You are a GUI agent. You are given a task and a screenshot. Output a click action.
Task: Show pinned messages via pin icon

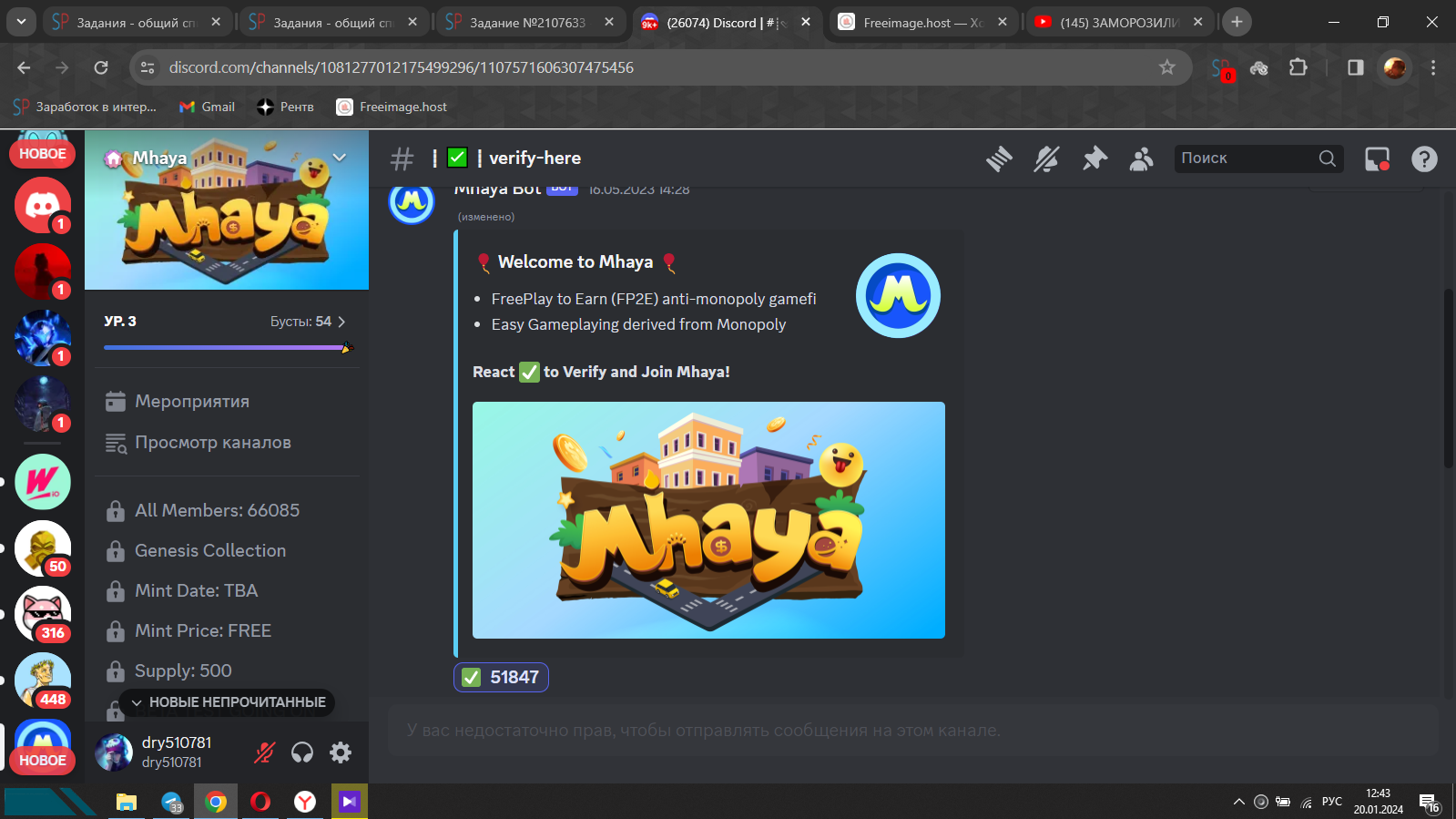pos(1094,159)
